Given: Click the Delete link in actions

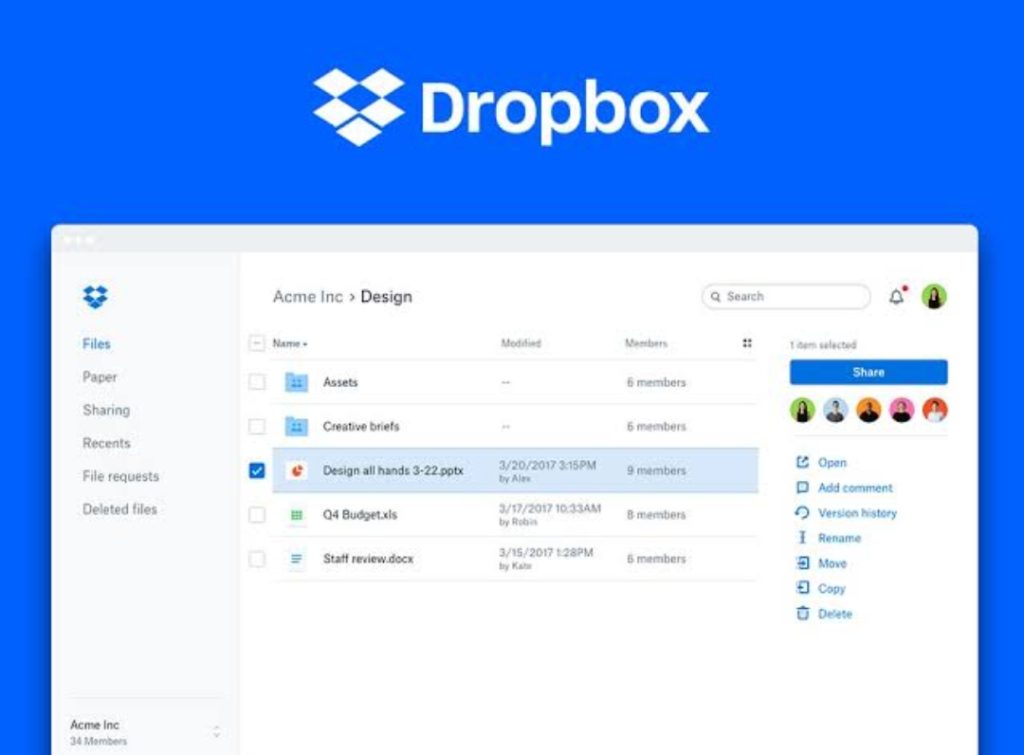Looking at the screenshot, I should coord(835,614).
